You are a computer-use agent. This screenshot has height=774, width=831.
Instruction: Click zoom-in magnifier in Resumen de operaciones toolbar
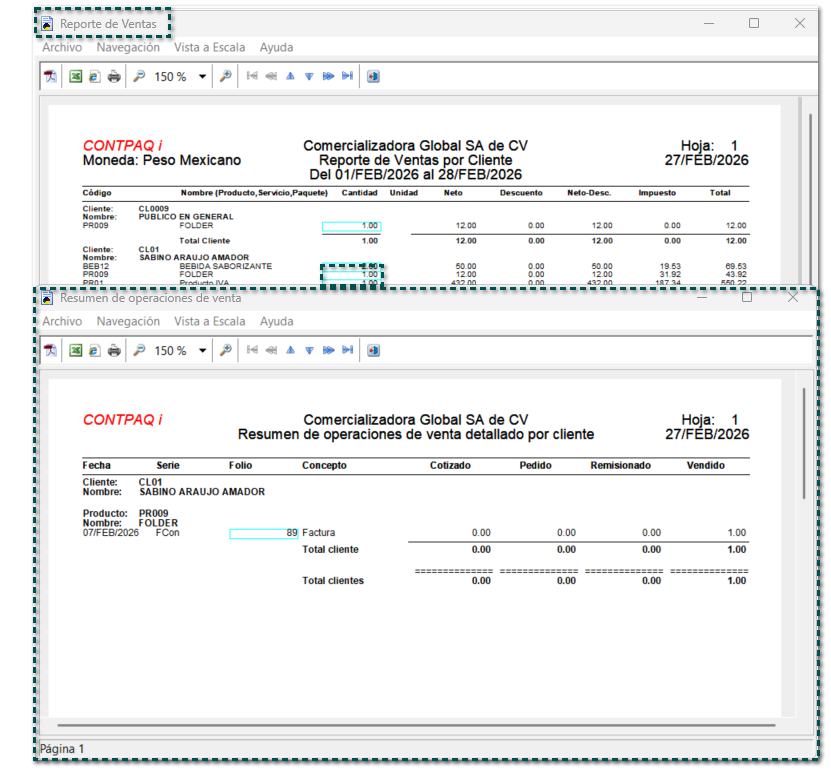pyautogui.click(x=226, y=351)
